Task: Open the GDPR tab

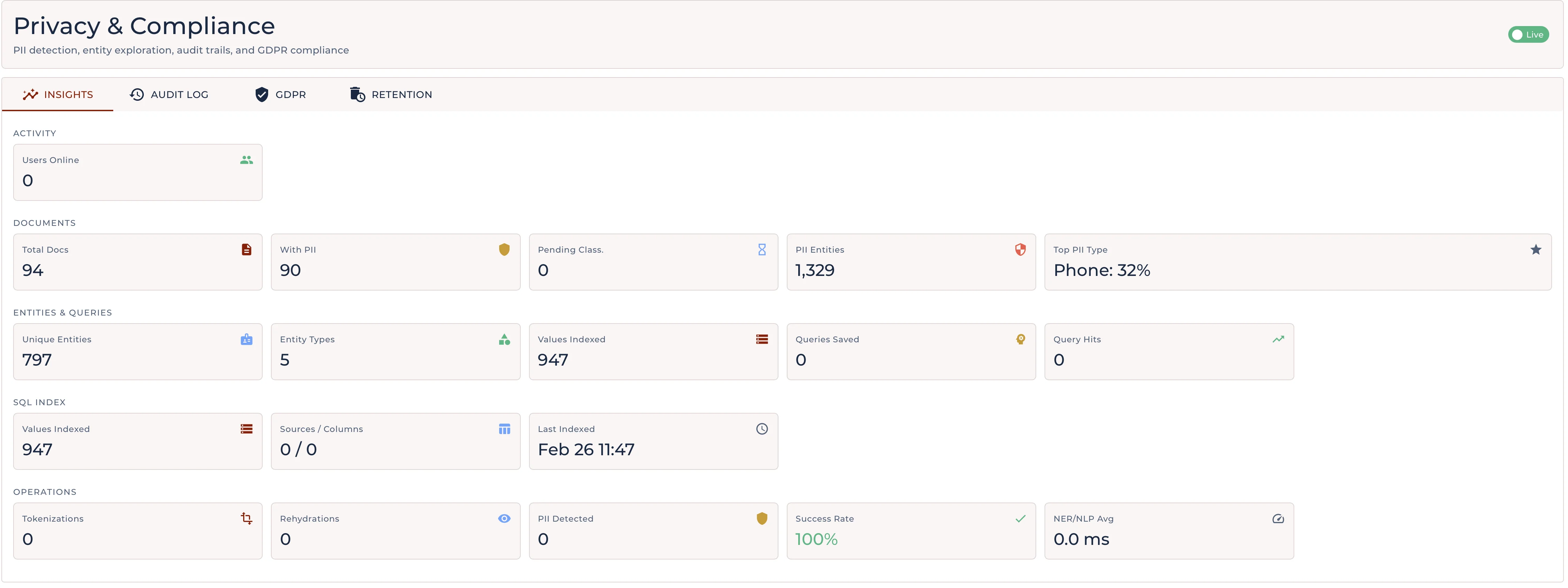Action: click(x=281, y=94)
